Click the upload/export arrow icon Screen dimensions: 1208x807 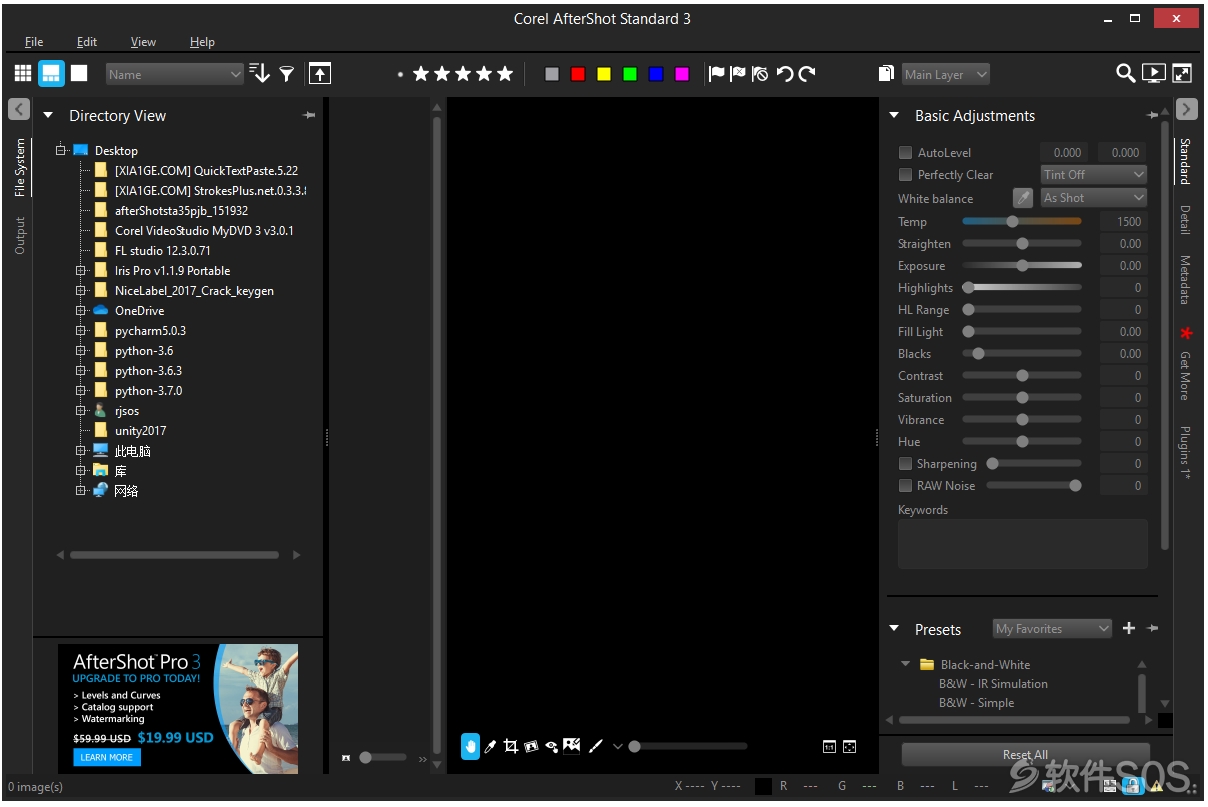[319, 73]
